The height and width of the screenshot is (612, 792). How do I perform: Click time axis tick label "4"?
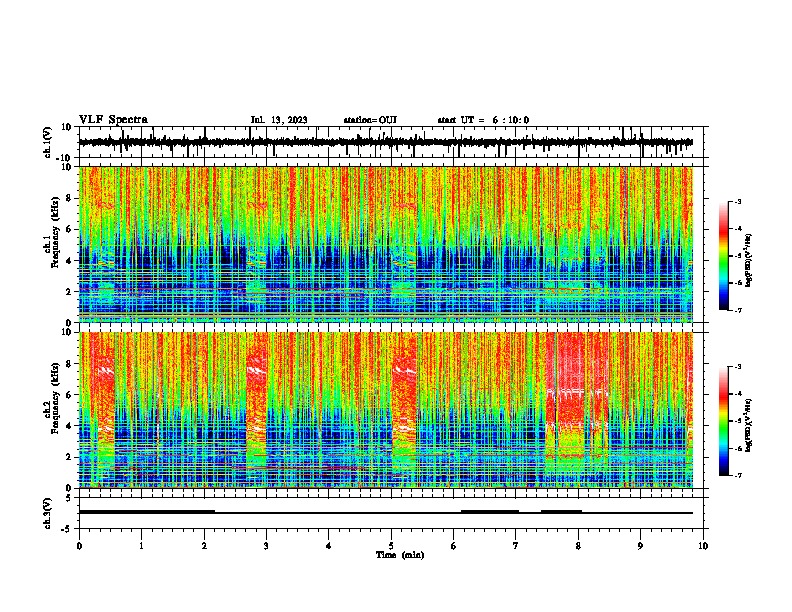329,546
